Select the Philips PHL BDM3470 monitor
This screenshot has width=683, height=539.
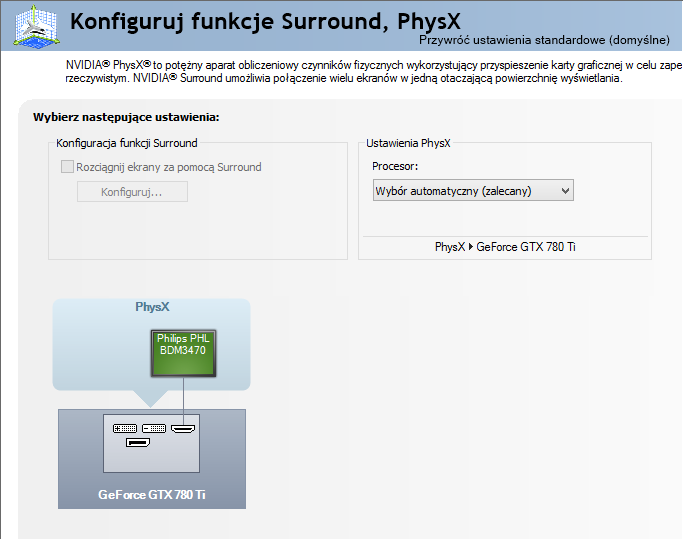tap(183, 353)
